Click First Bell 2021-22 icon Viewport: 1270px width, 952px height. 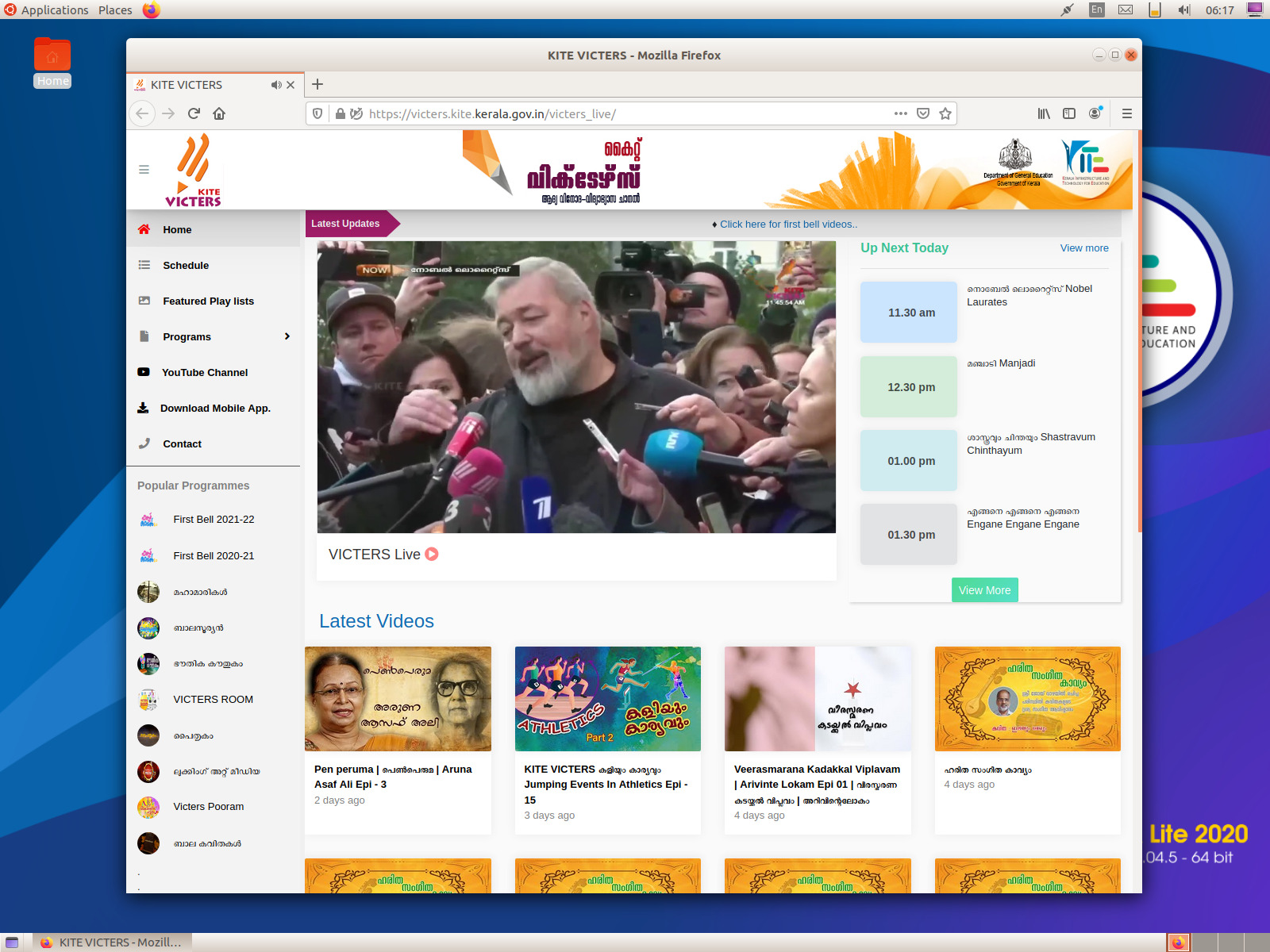148,520
